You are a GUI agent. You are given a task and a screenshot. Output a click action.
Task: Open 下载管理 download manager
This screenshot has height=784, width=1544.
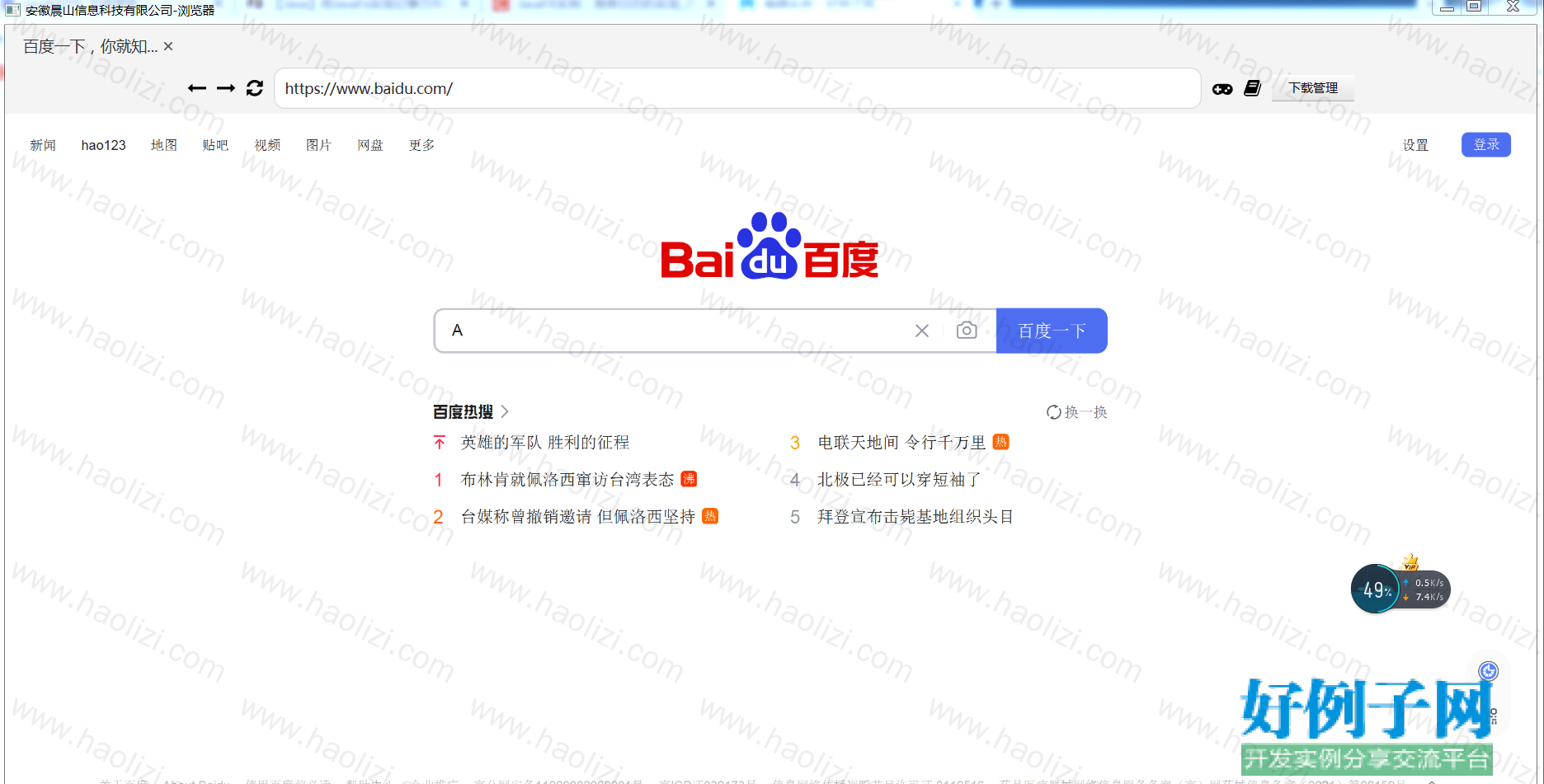pyautogui.click(x=1313, y=88)
